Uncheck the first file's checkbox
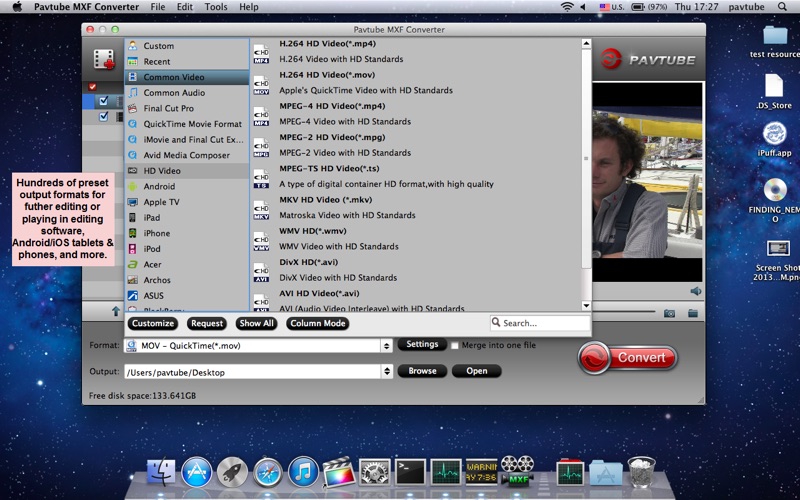Screen dimensions: 800x500 [x=104, y=101]
